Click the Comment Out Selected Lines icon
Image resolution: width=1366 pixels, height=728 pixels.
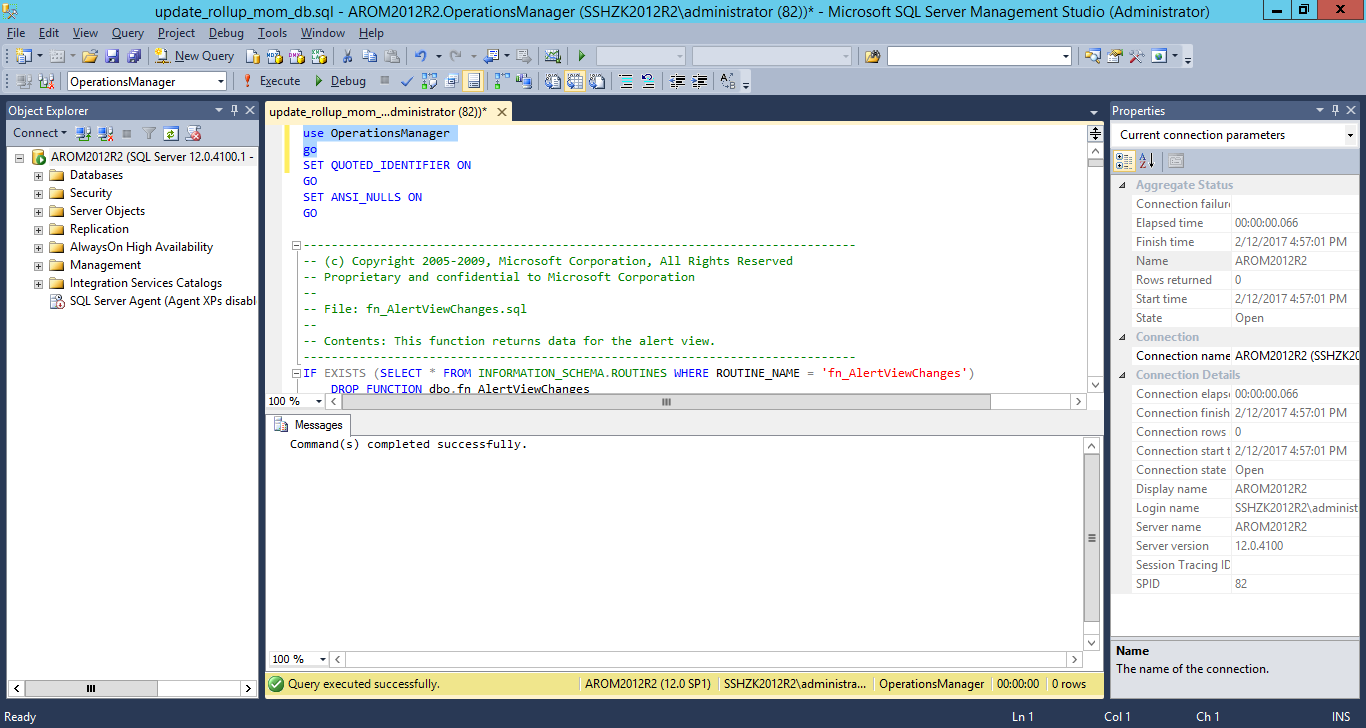coord(623,81)
